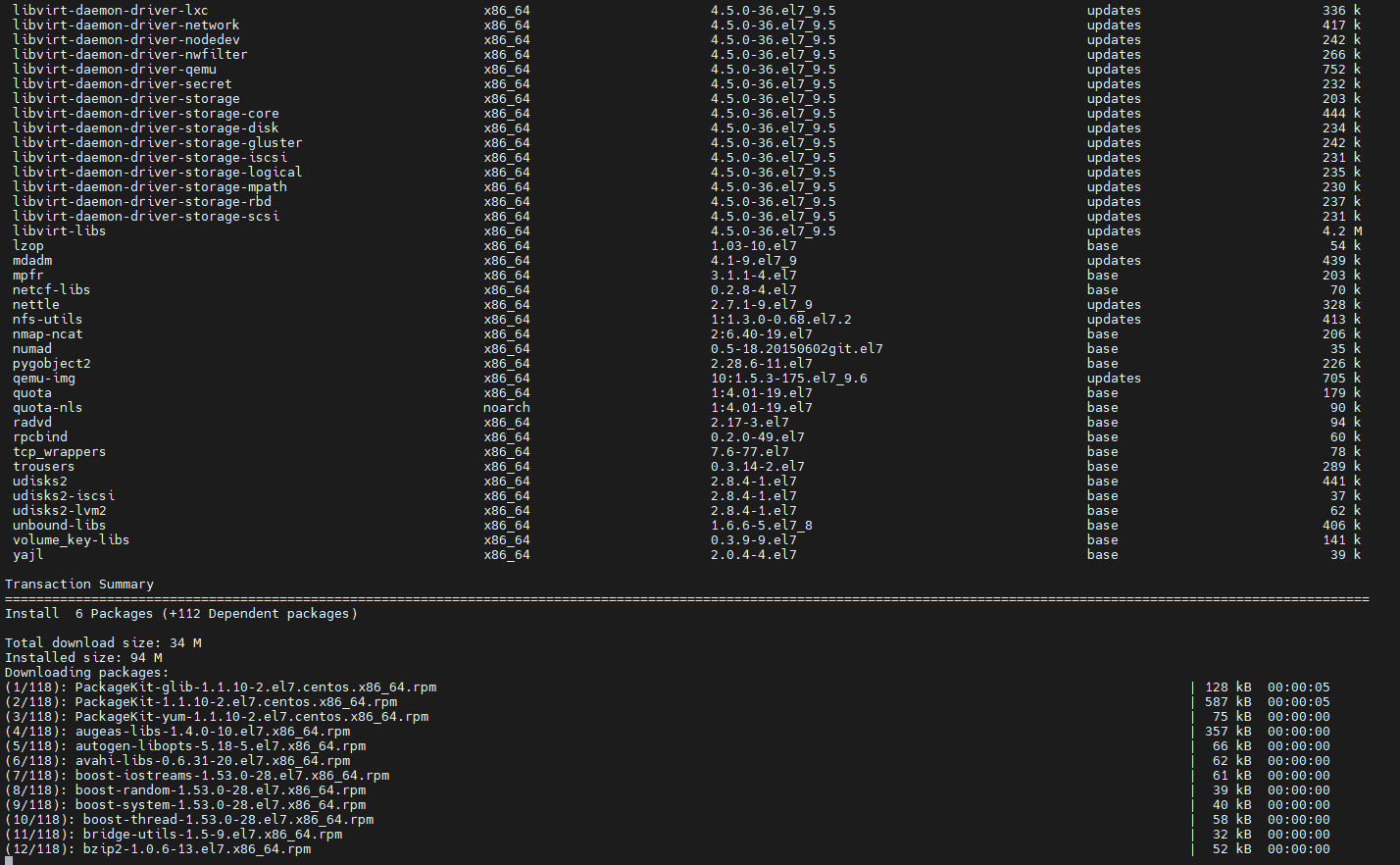Select libvirt-daemon-driver-storage-mpath name
This screenshot has width=1400, height=865.
click(x=149, y=187)
